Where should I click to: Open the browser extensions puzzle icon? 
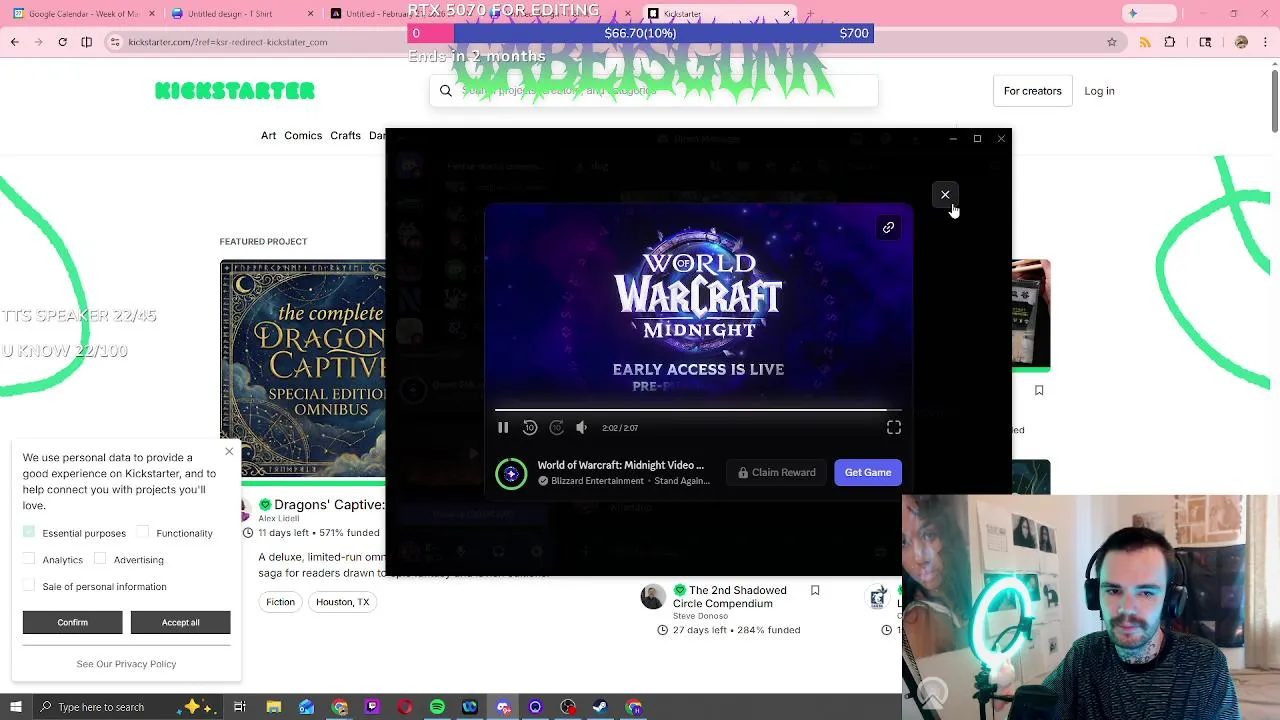point(1170,42)
